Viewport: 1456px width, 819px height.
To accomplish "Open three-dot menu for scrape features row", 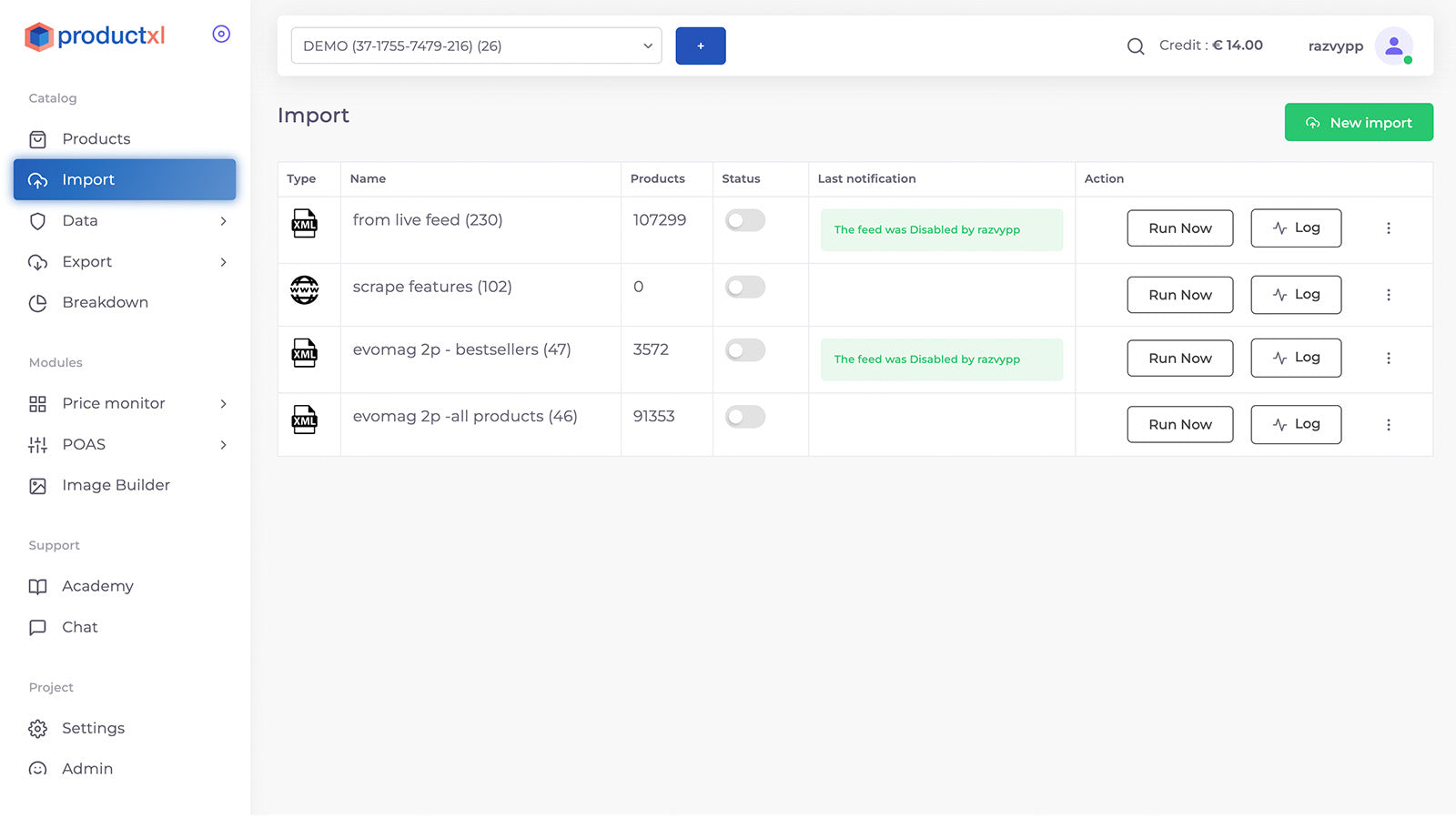I will pos(1388,295).
